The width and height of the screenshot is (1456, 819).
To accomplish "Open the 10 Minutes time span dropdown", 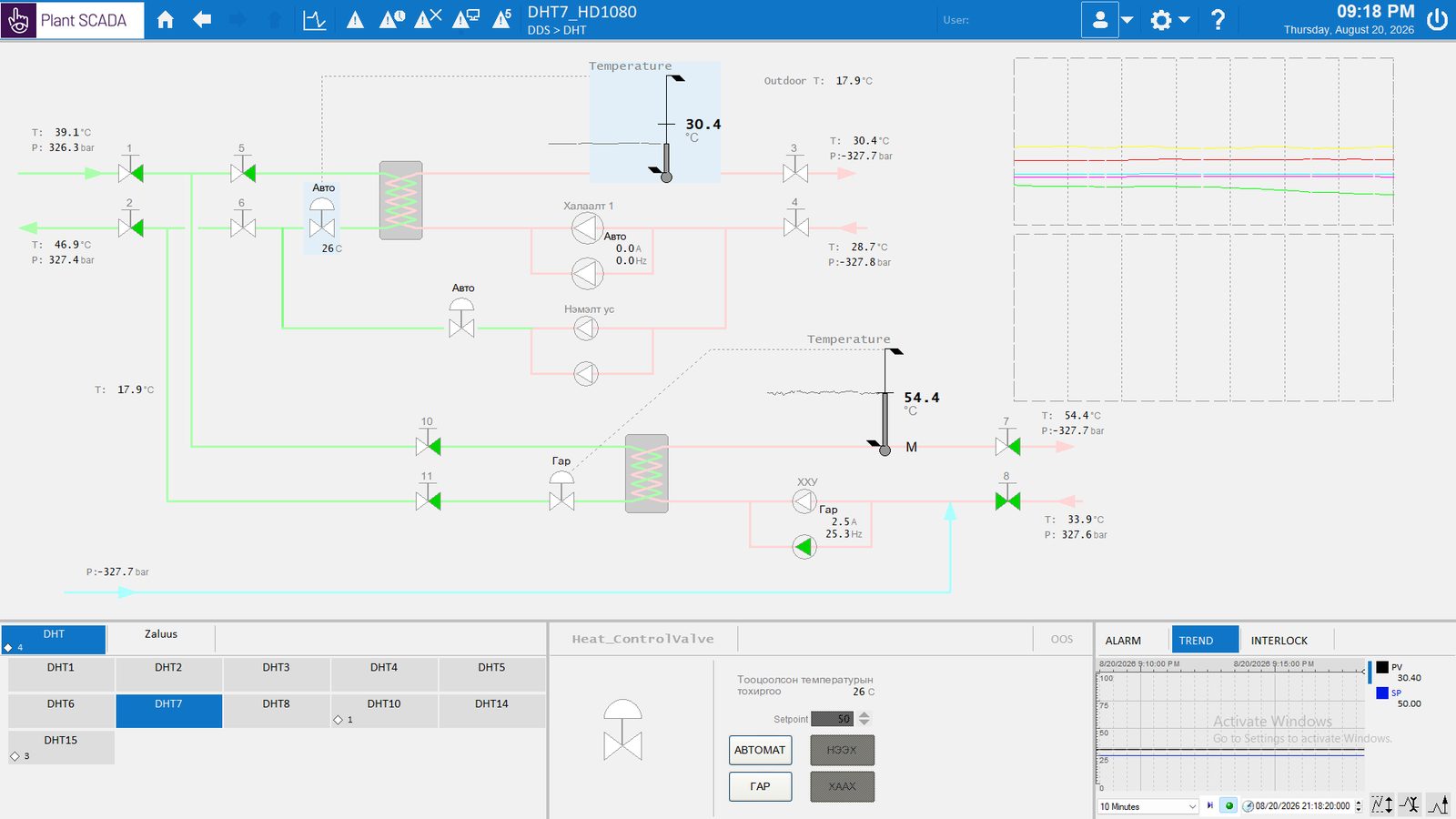I will (1148, 806).
